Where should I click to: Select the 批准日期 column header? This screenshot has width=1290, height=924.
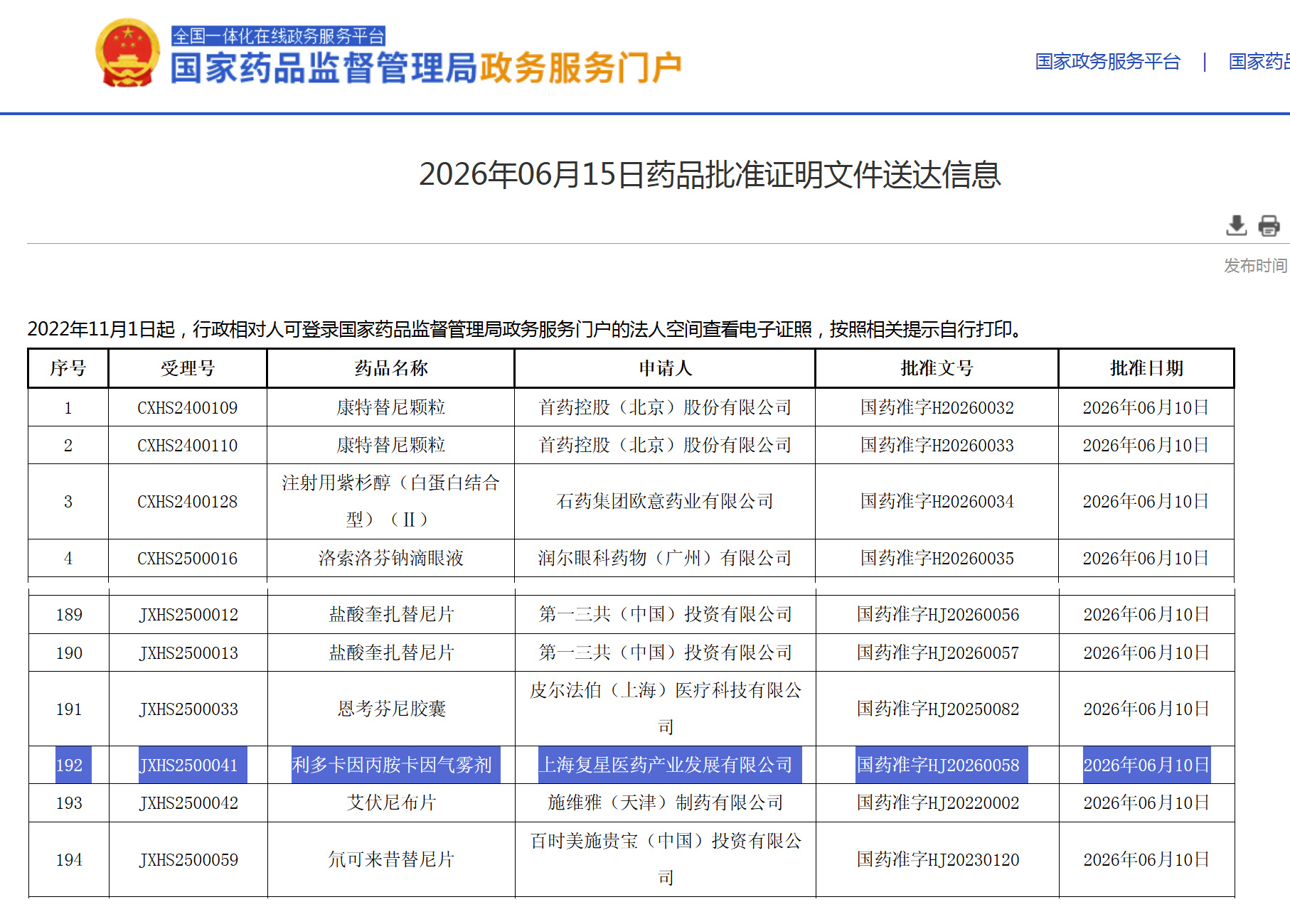tap(1146, 368)
